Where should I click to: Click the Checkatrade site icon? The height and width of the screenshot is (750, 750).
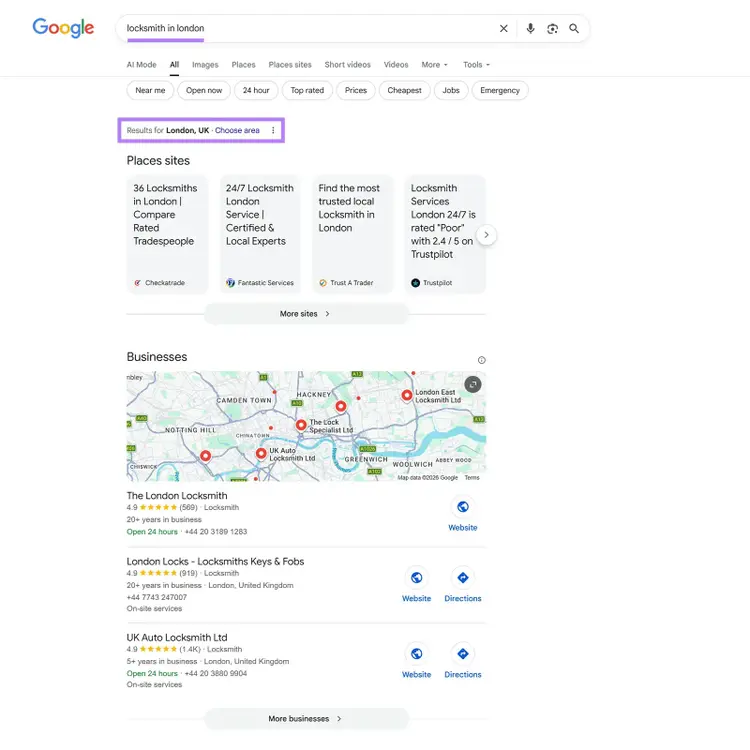[138, 283]
